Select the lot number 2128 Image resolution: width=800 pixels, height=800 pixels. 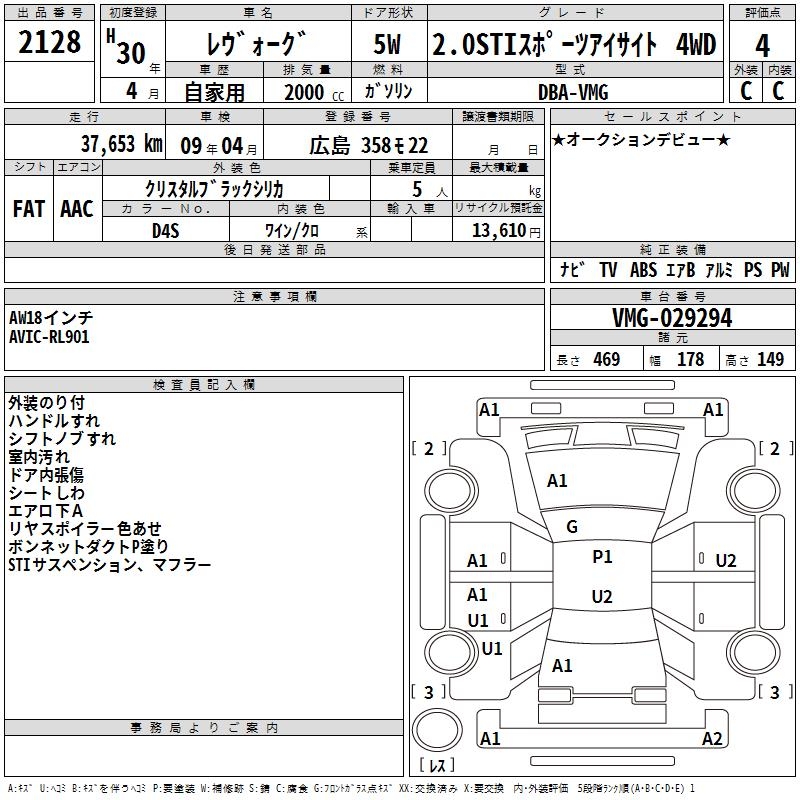click(x=49, y=42)
